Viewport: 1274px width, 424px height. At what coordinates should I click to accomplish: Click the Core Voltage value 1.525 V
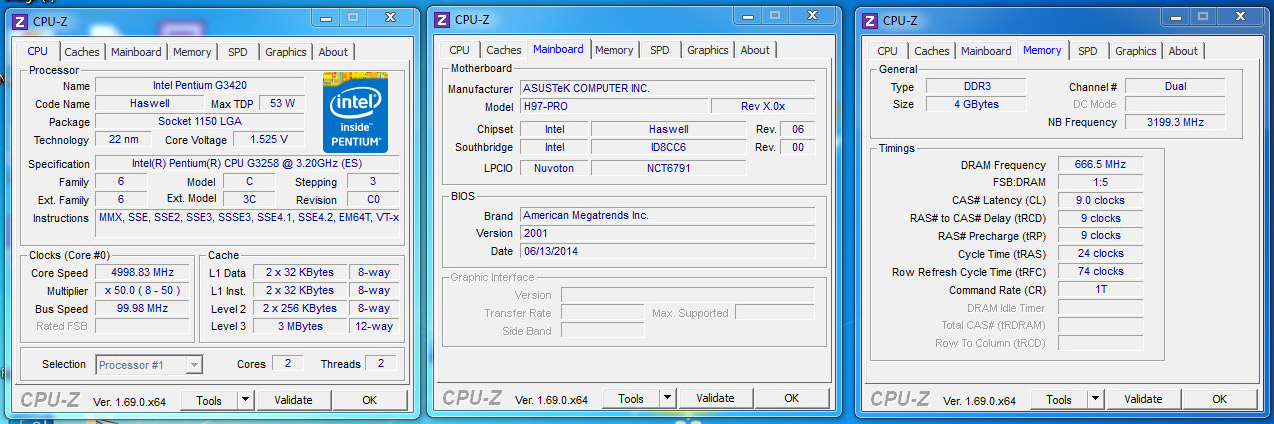click(261, 140)
